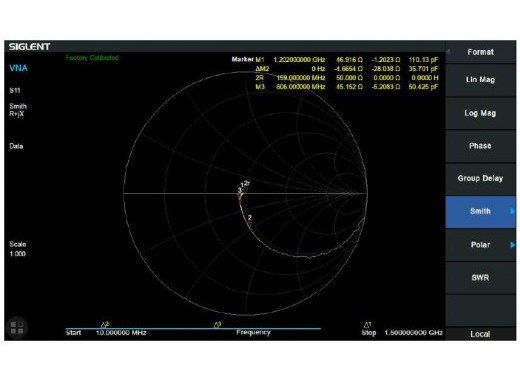
Task: Click the Factory Calibrated status text
Action: tap(92, 58)
